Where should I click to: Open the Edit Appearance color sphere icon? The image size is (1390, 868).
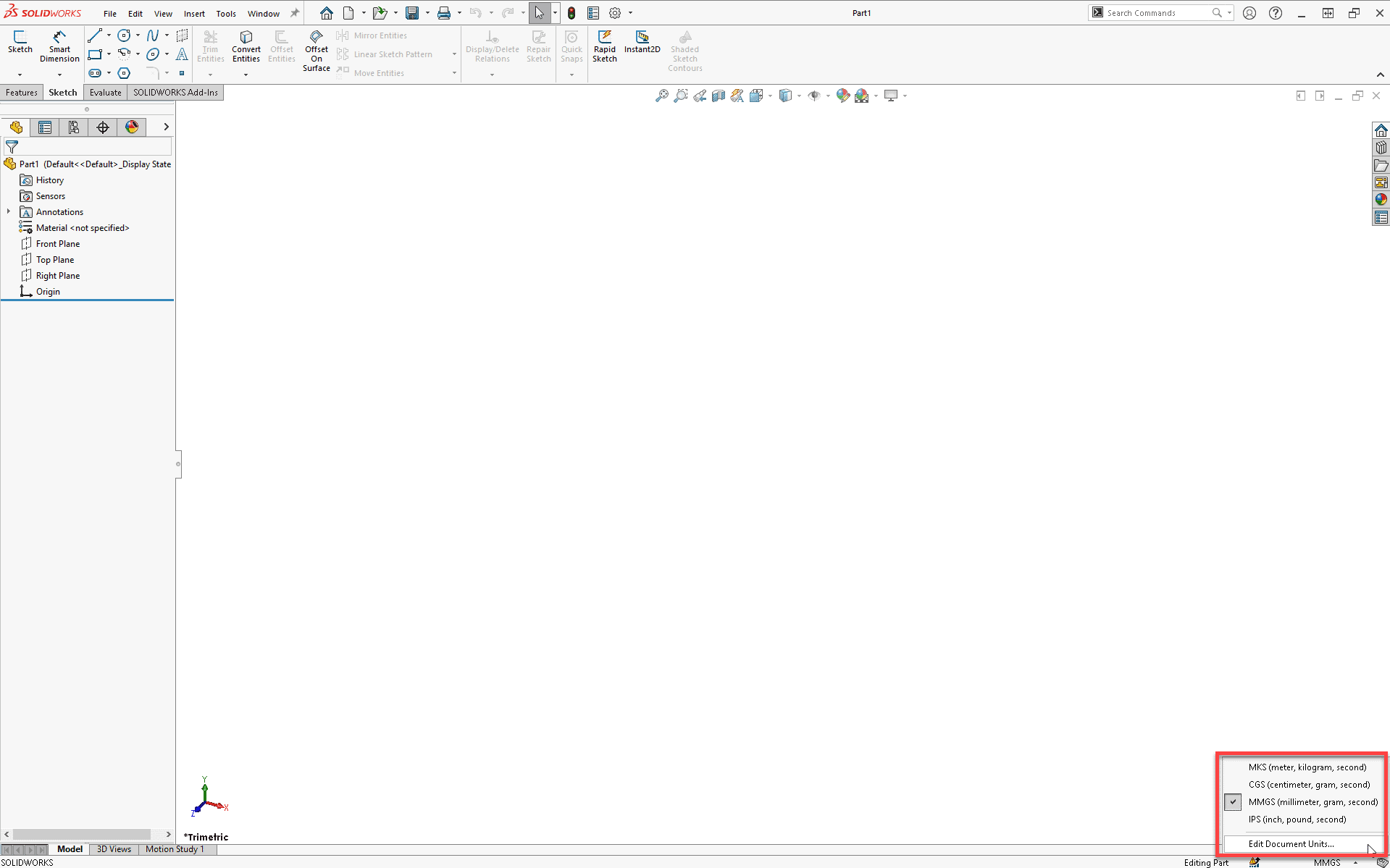click(842, 96)
